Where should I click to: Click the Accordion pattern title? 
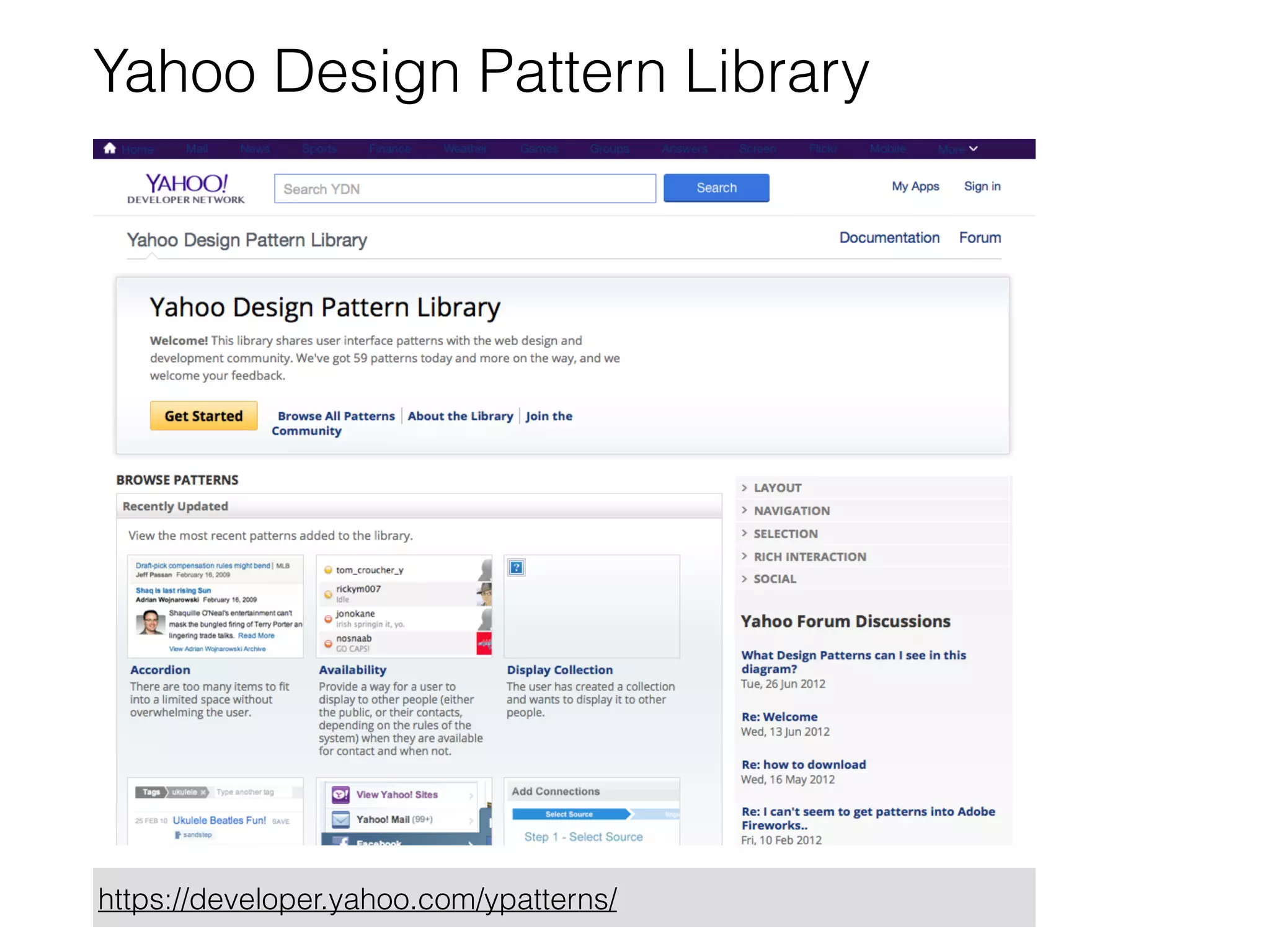(160, 670)
